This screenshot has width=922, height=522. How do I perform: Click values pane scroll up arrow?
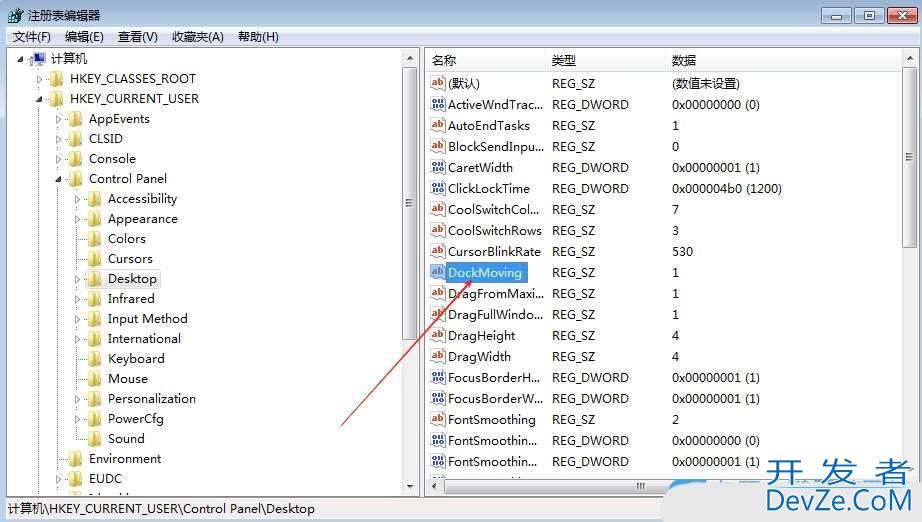[x=910, y=58]
